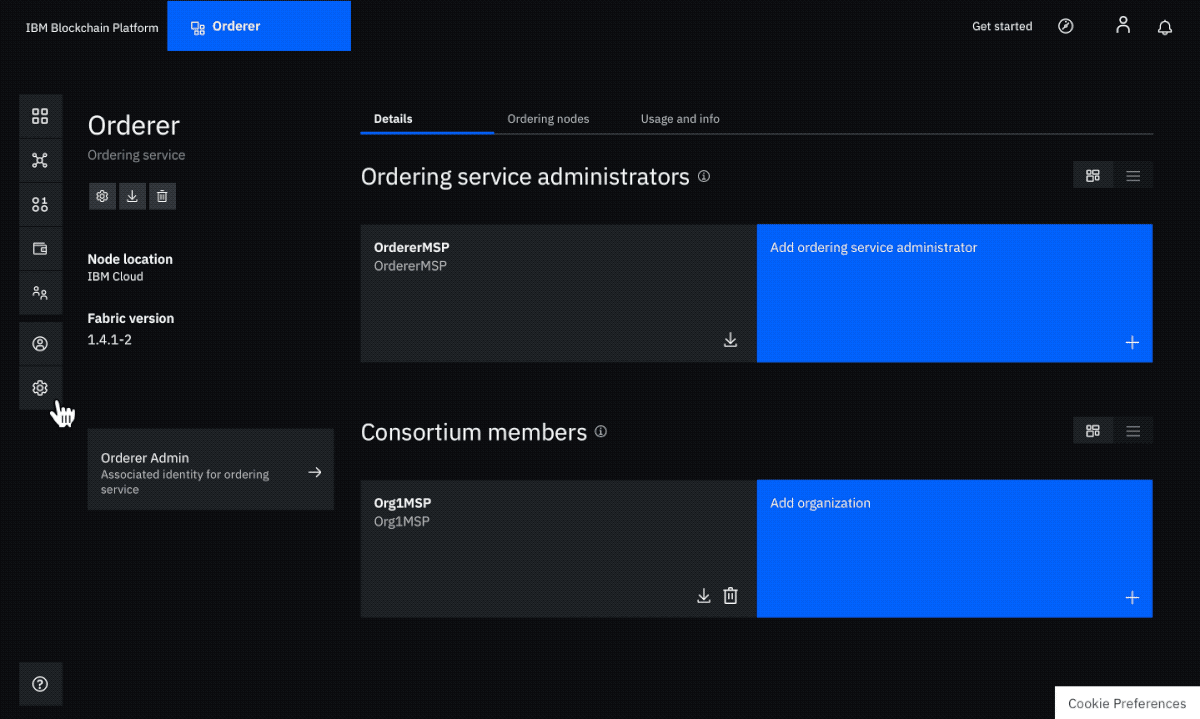Open the Nodes grid icon in sidebar
This screenshot has height=719, width=1200.
pos(40,116)
